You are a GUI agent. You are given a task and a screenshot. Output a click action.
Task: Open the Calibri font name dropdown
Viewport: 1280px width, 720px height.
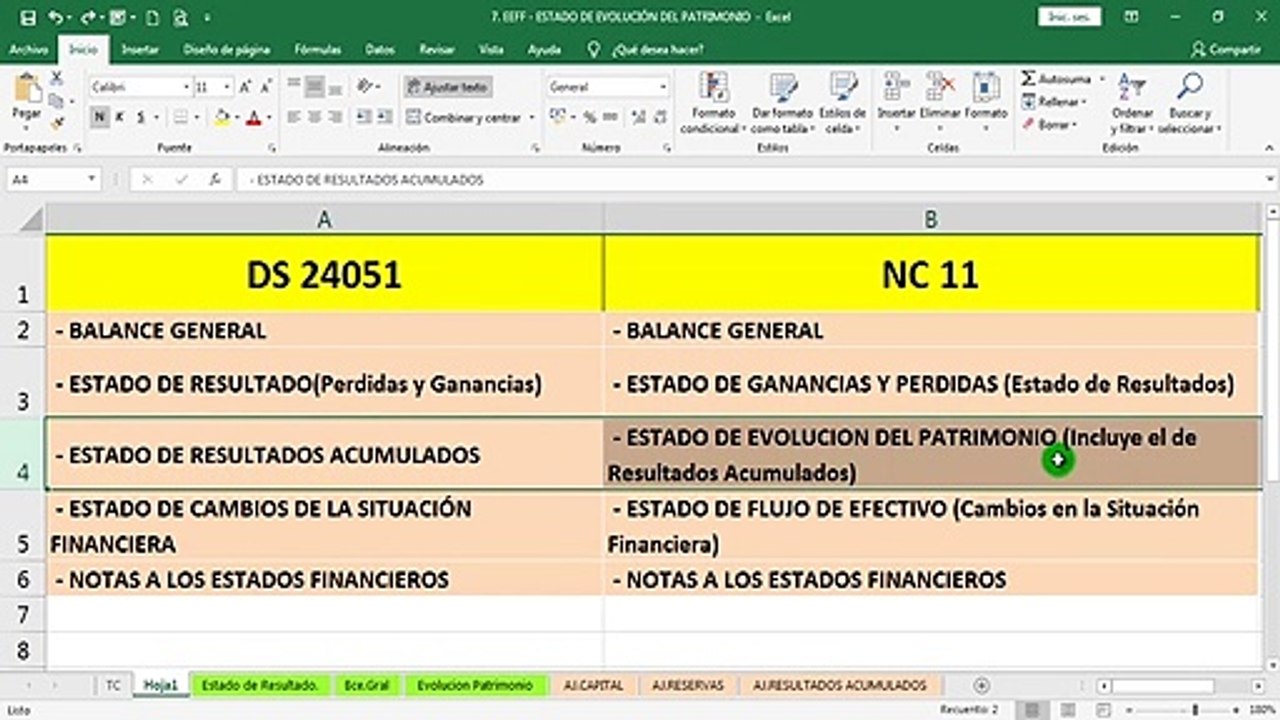pyautogui.click(x=187, y=87)
